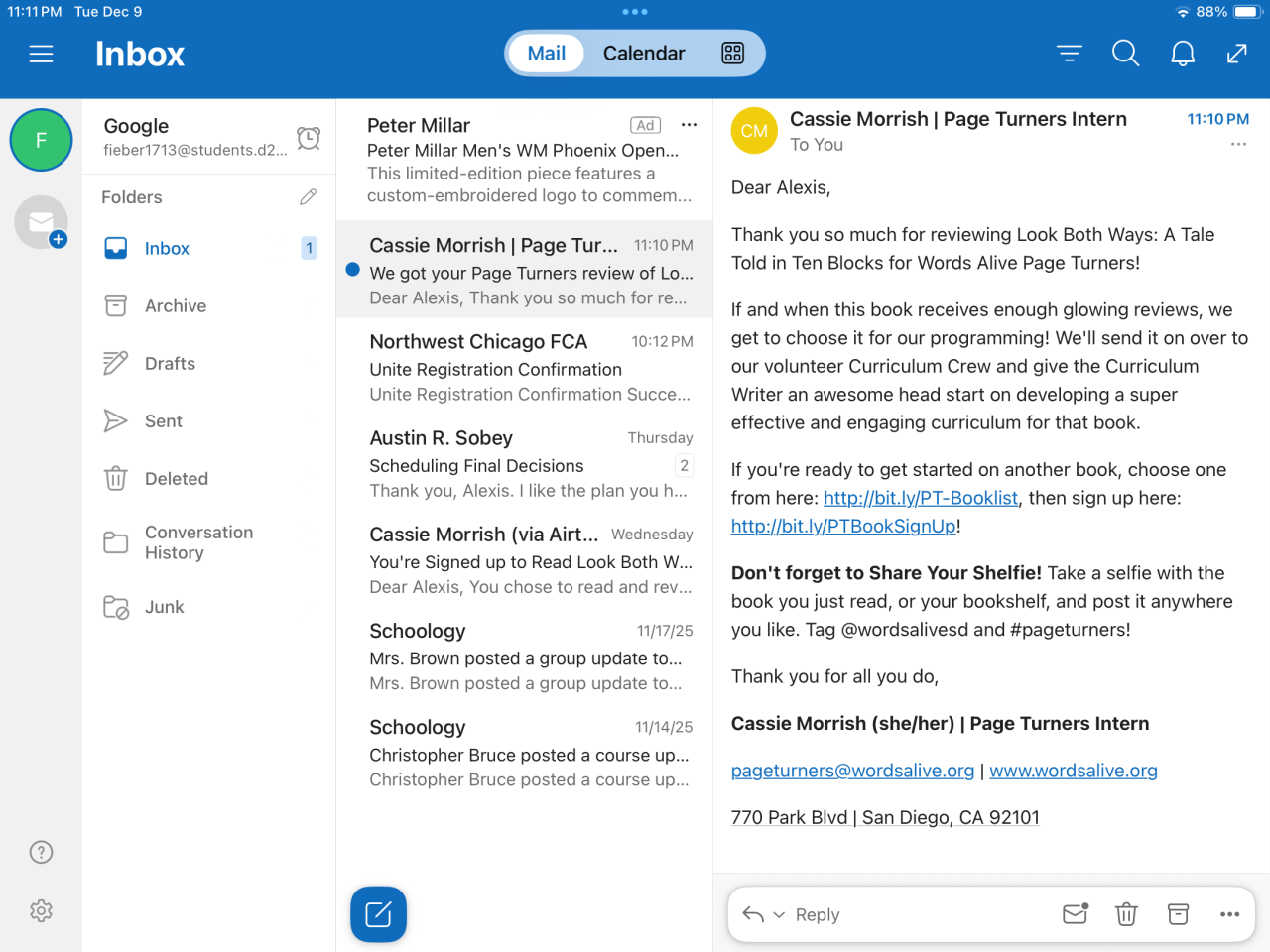Expand the reply type dropdown arrow

pyautogui.click(x=779, y=915)
